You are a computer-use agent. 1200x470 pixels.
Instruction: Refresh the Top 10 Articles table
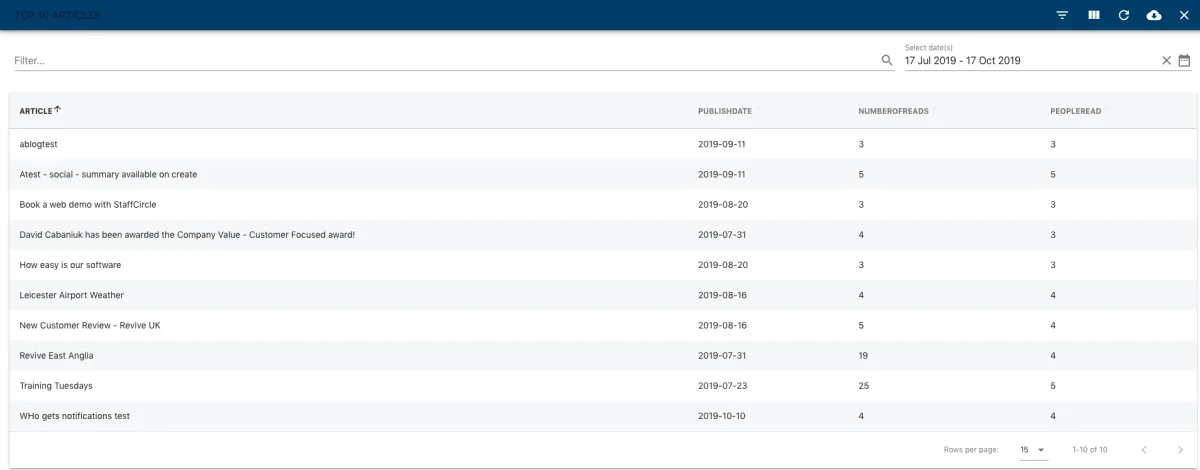point(1123,15)
